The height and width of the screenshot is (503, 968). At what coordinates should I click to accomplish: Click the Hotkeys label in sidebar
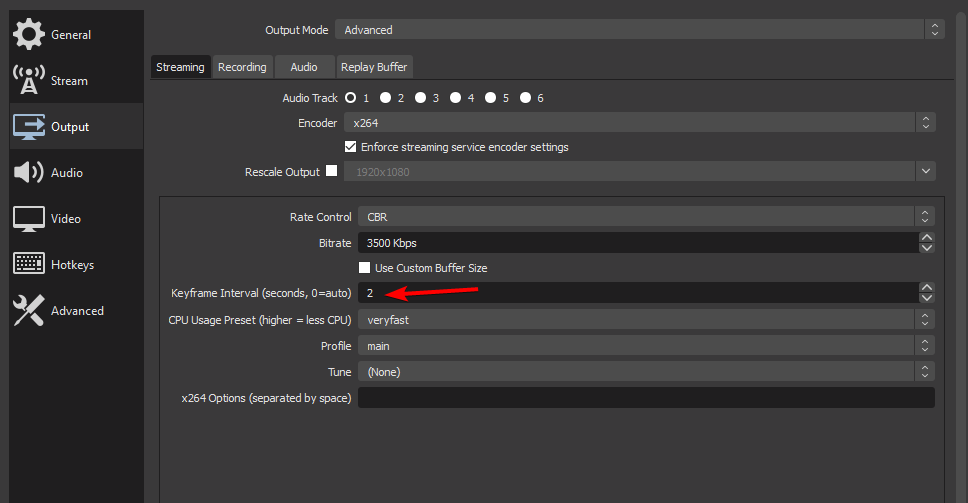72,265
